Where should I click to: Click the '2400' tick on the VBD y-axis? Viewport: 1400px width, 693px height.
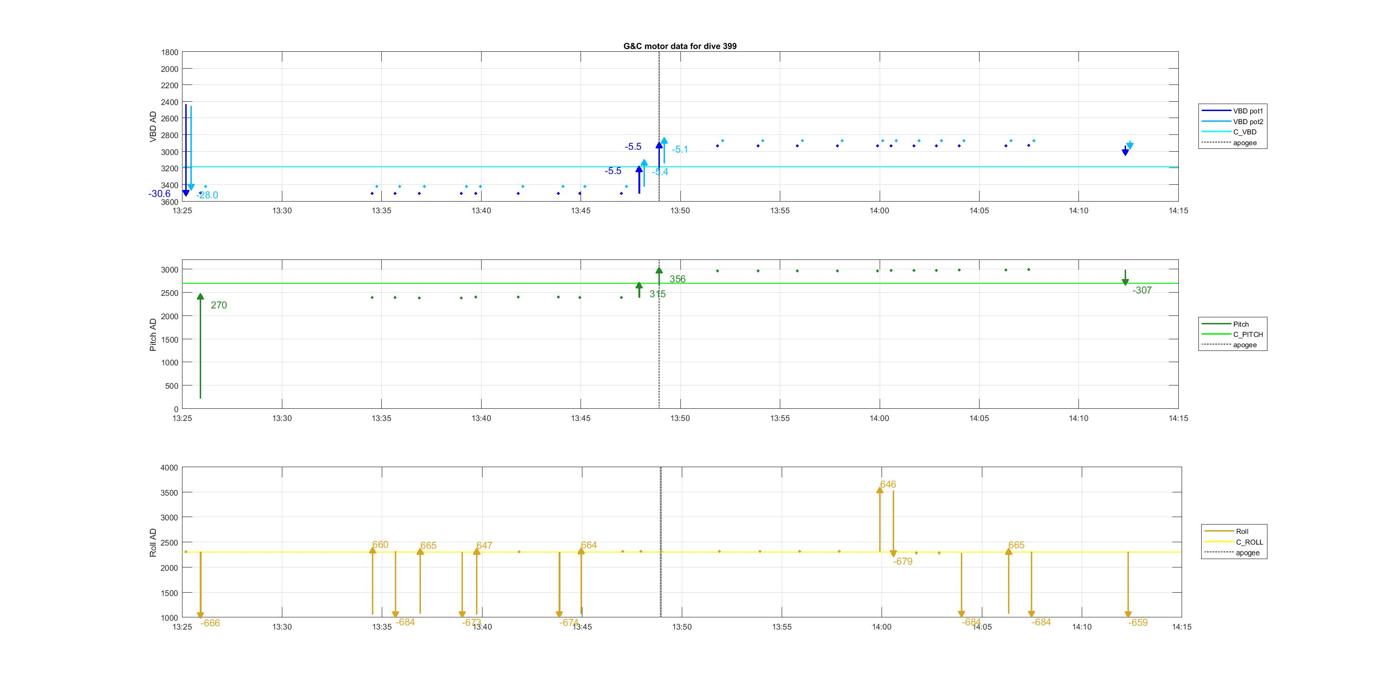tap(170, 102)
